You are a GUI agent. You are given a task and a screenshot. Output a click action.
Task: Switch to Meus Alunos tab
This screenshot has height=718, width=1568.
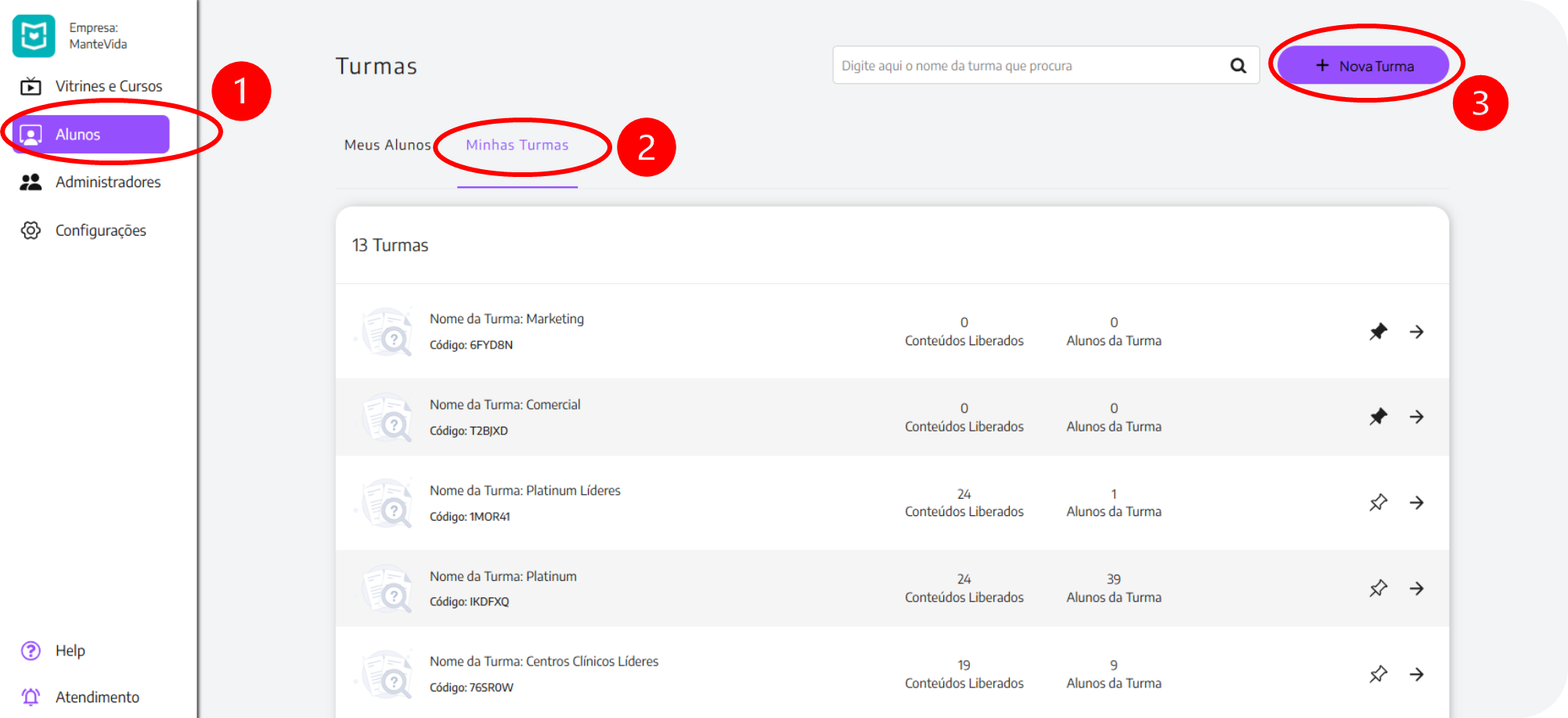pyautogui.click(x=387, y=145)
